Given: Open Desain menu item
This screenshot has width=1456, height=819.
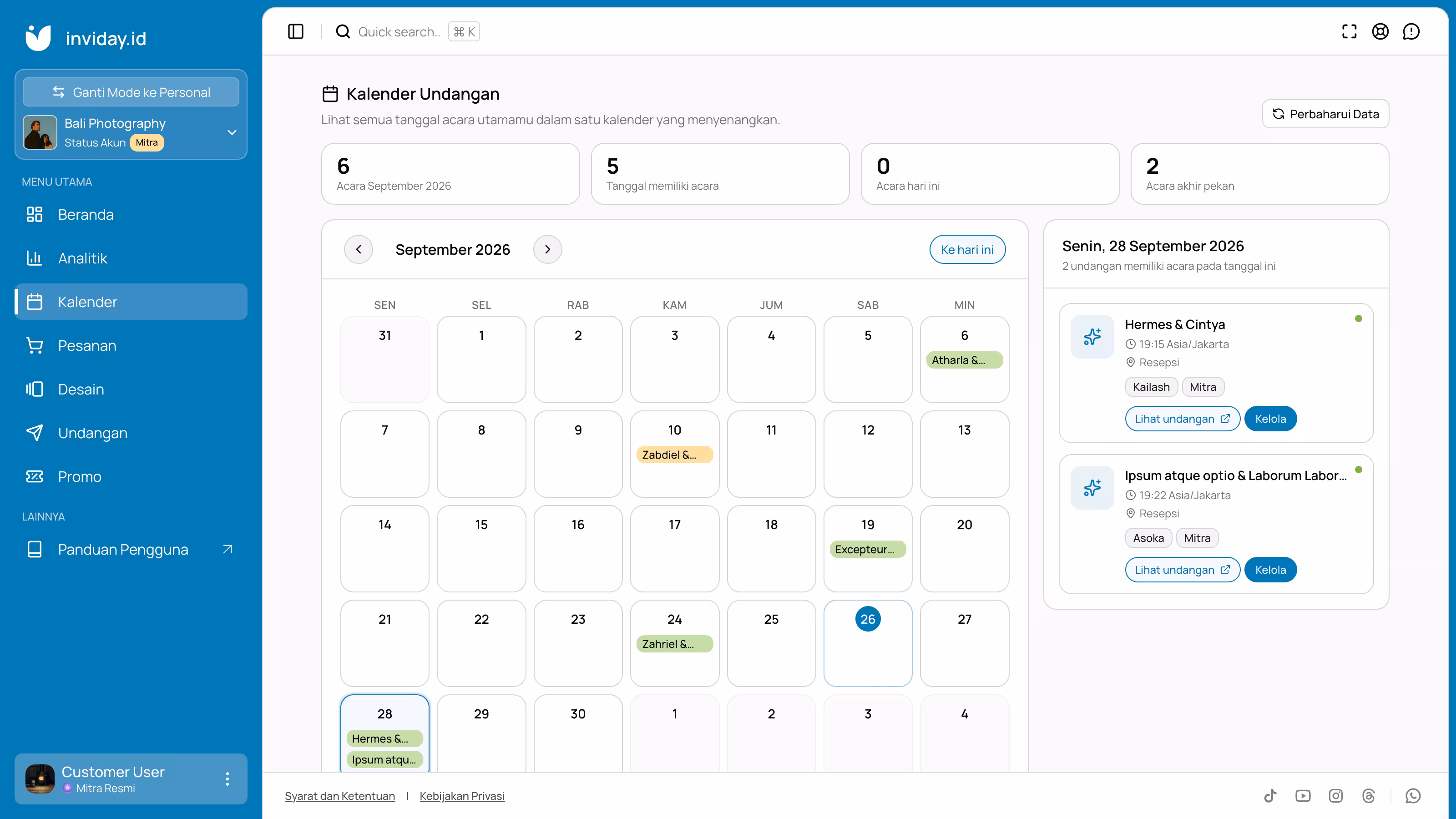Looking at the screenshot, I should pos(131,389).
